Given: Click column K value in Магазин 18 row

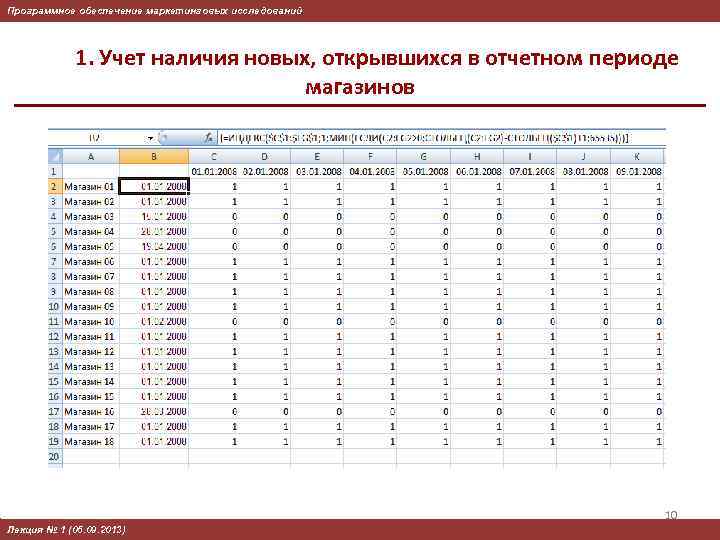Looking at the screenshot, I should [x=637, y=441].
